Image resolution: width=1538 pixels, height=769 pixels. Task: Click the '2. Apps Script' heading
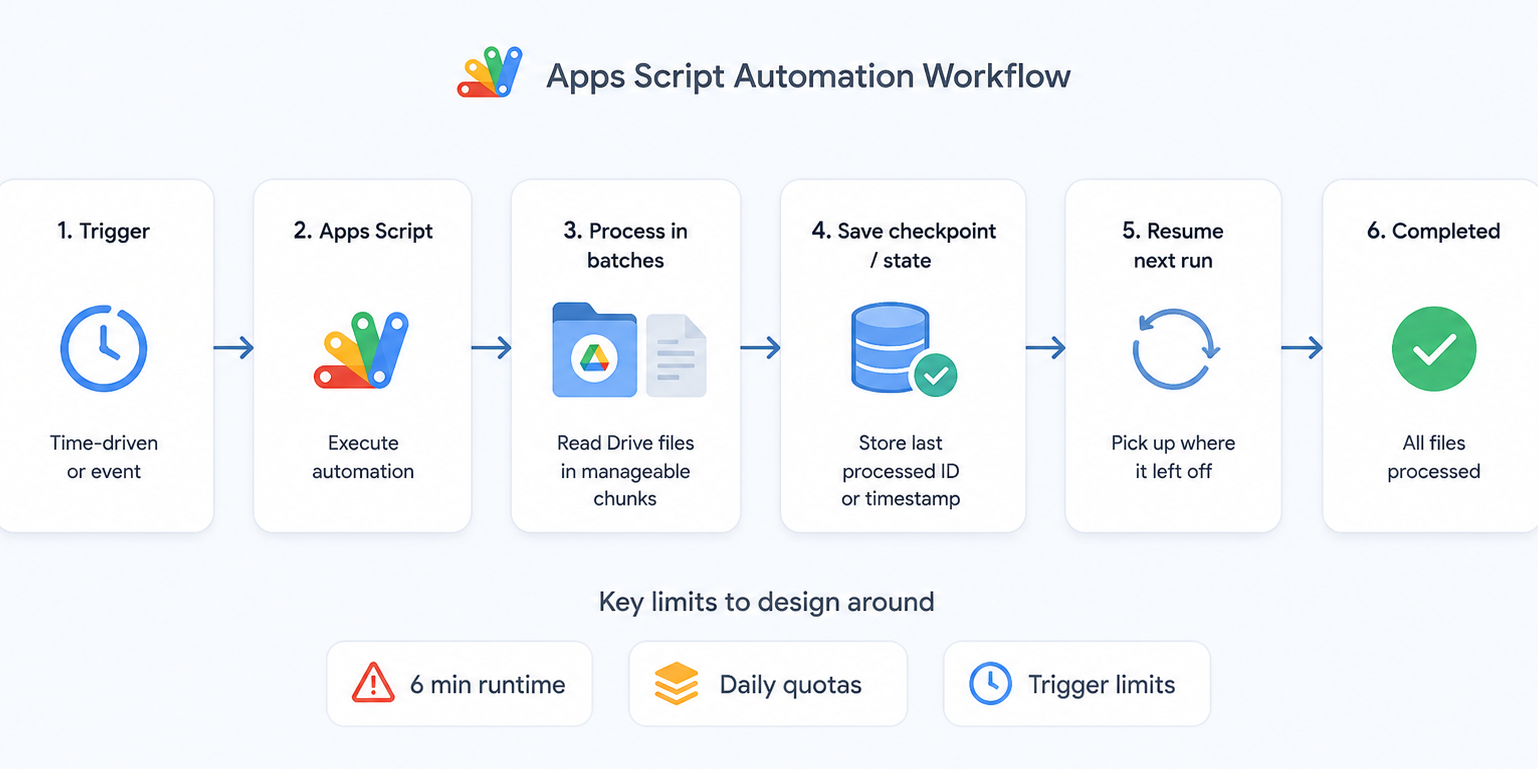point(363,232)
